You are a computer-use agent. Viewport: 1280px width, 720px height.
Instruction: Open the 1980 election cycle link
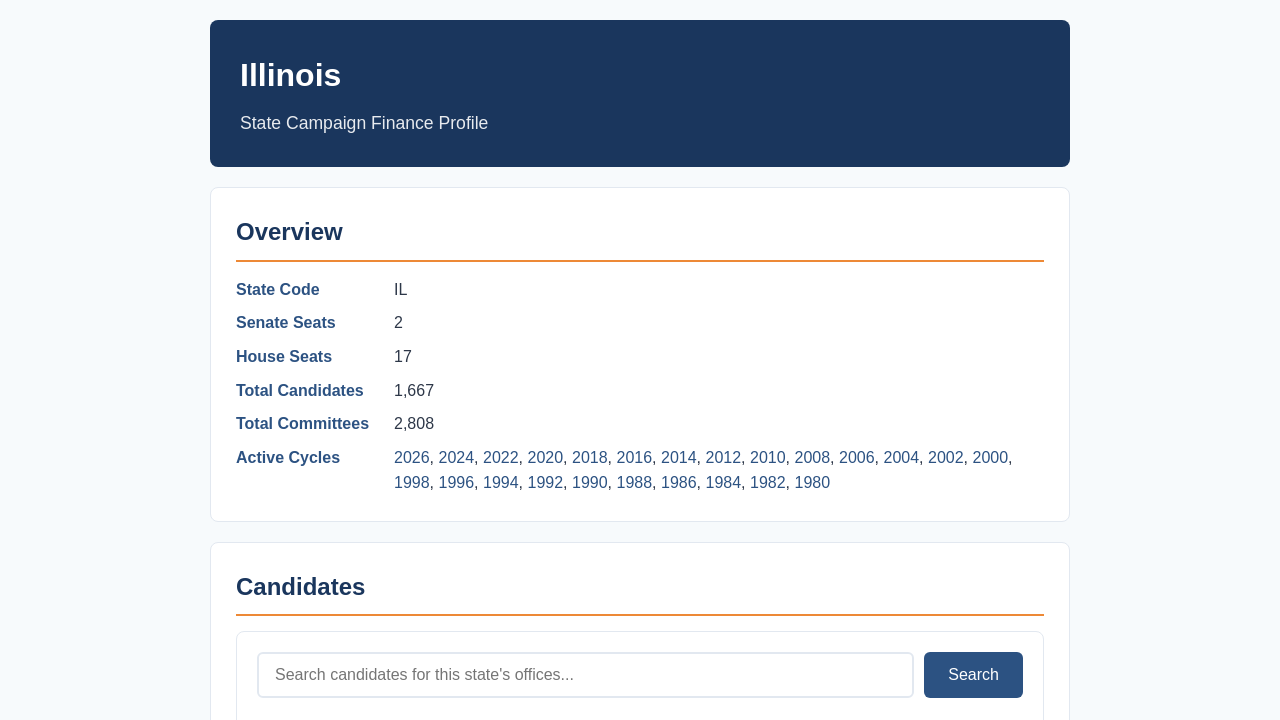[812, 483]
